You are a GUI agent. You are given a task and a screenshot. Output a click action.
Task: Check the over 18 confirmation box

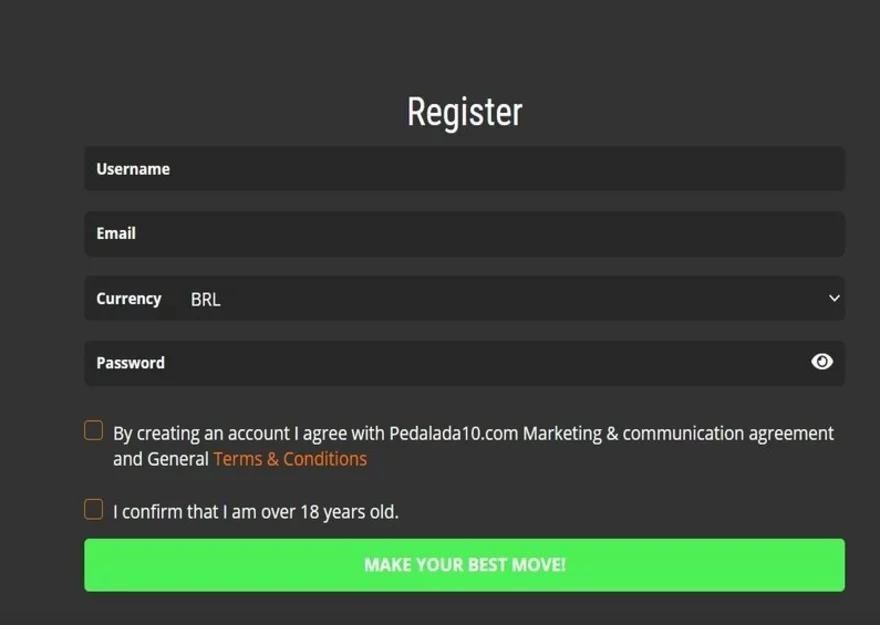(x=94, y=510)
